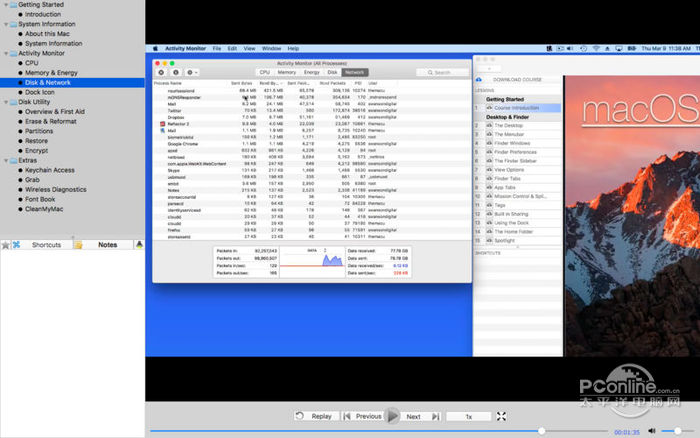The image size is (700, 438).
Task: Open the CleanMyMac lesson
Action: pos(44,209)
